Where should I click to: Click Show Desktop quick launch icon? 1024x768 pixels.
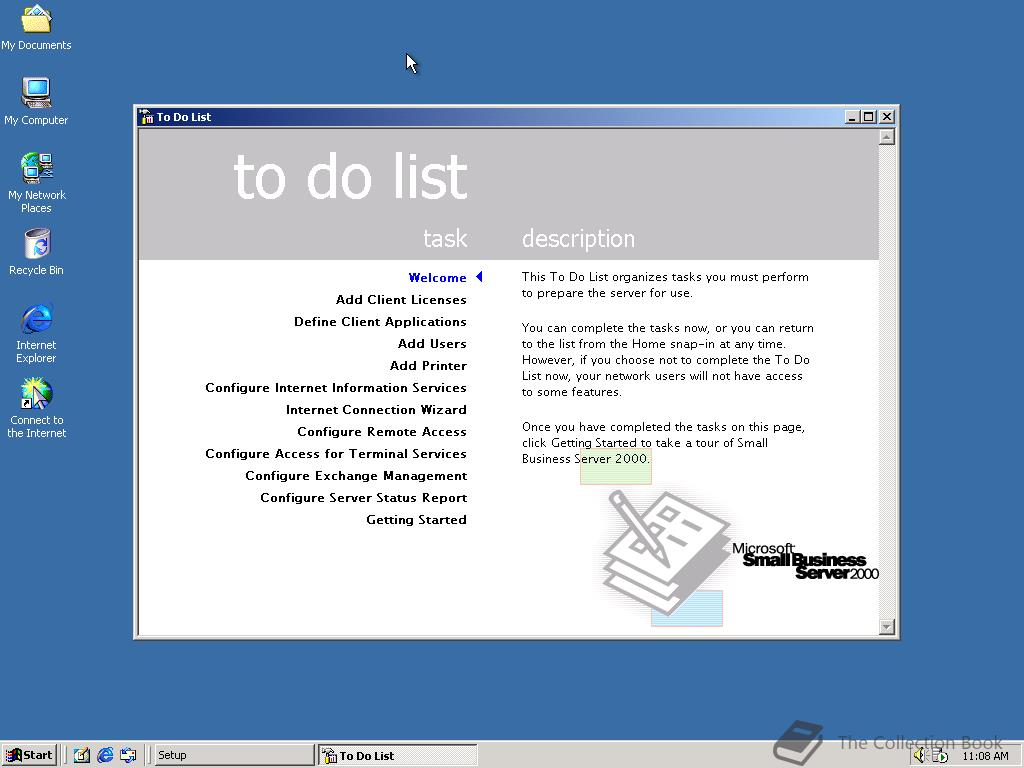(82, 755)
